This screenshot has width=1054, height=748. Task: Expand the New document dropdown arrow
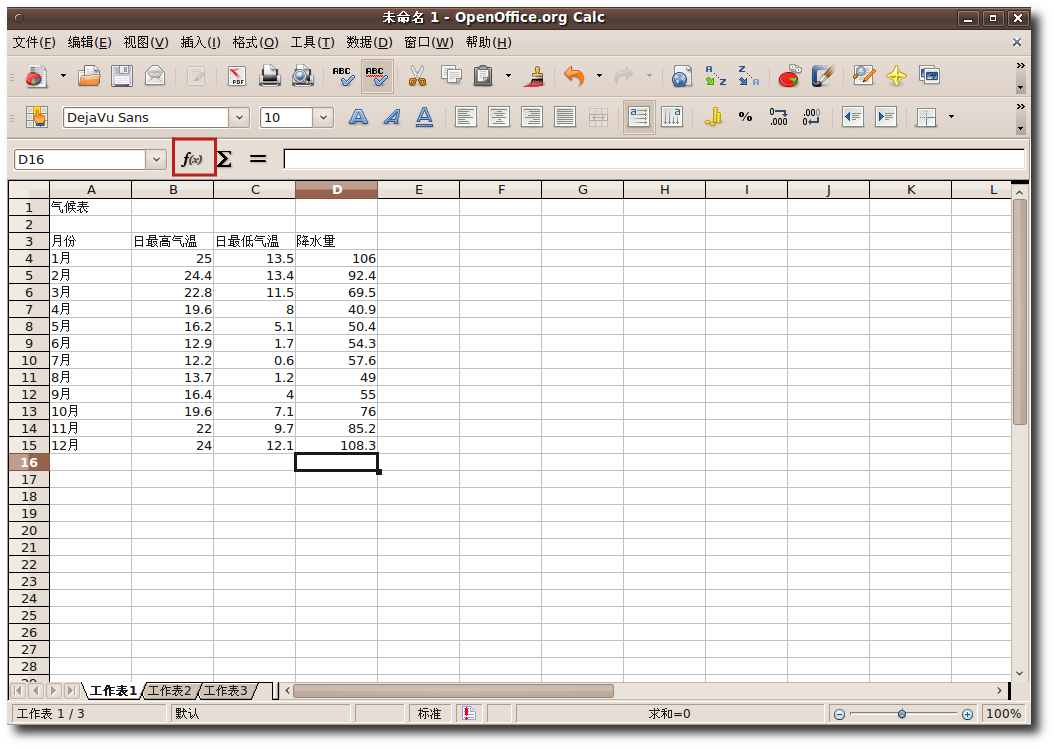pyautogui.click(x=63, y=77)
